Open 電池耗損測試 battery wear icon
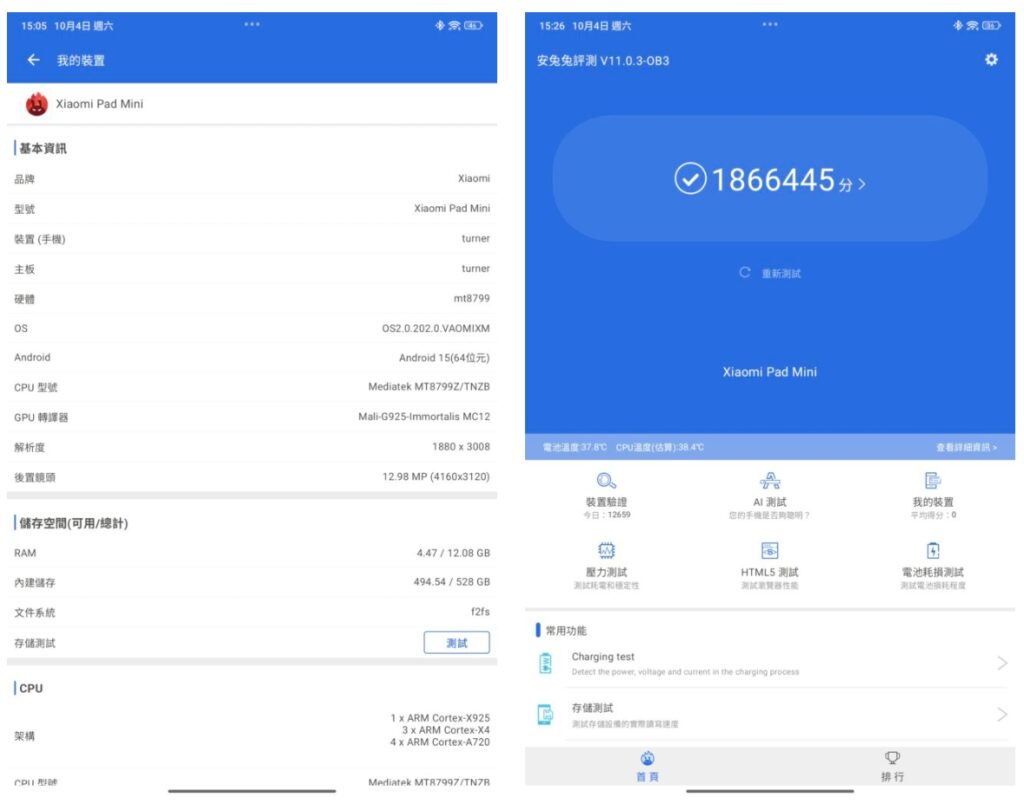1024x805 pixels. (932, 551)
